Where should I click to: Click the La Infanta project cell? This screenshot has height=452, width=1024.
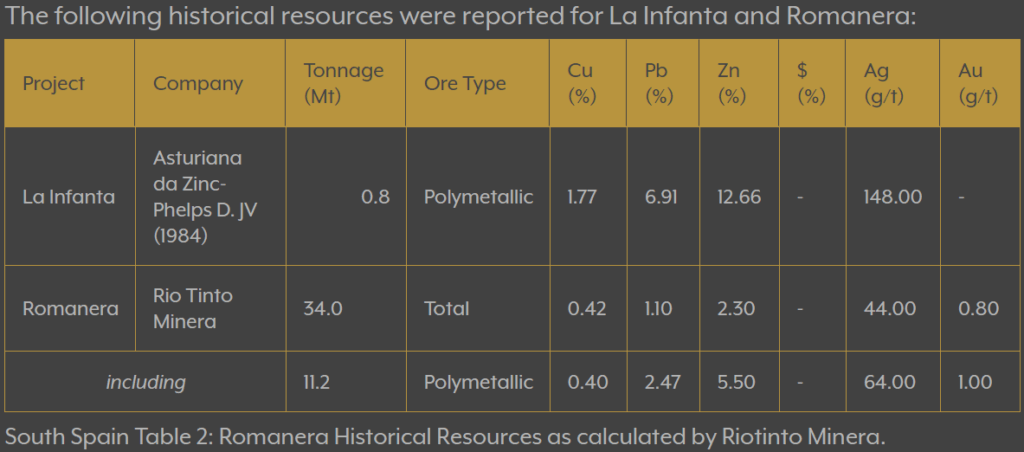click(x=69, y=197)
